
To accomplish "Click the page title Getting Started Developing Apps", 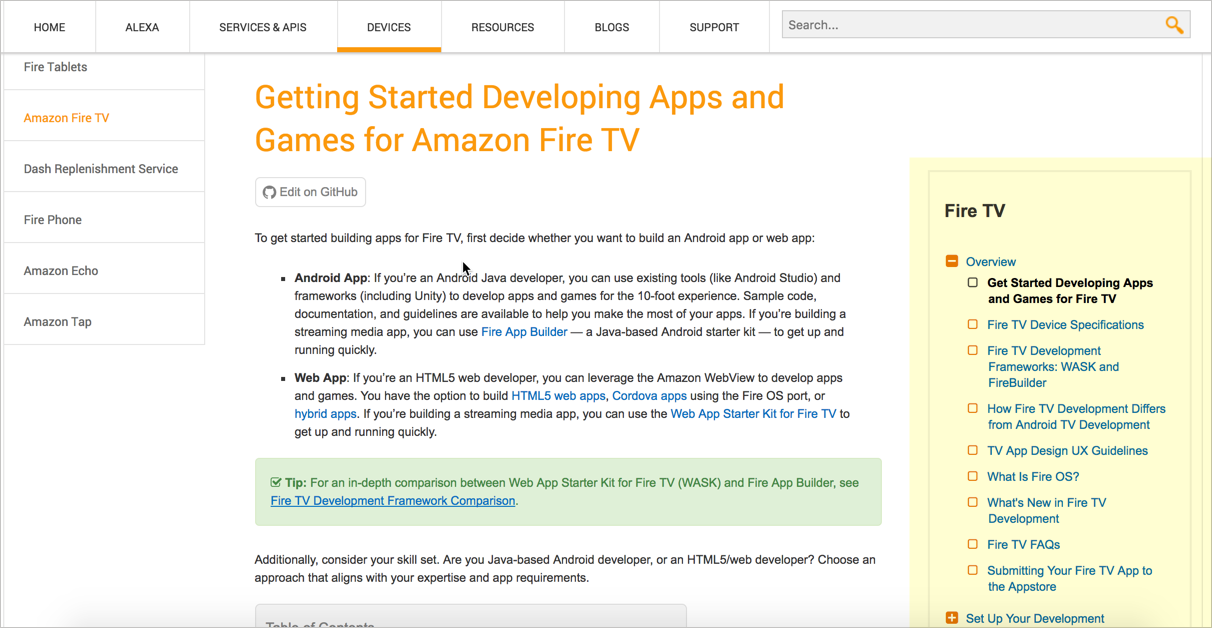I will point(519,118).
